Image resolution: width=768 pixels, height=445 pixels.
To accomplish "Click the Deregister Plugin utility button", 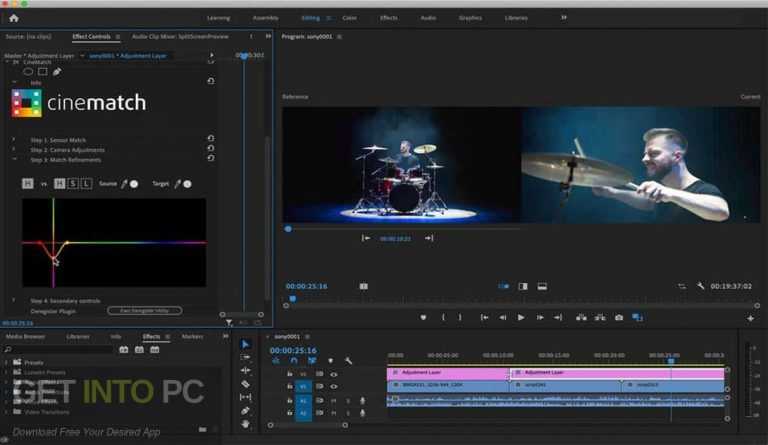I will click(x=144, y=310).
